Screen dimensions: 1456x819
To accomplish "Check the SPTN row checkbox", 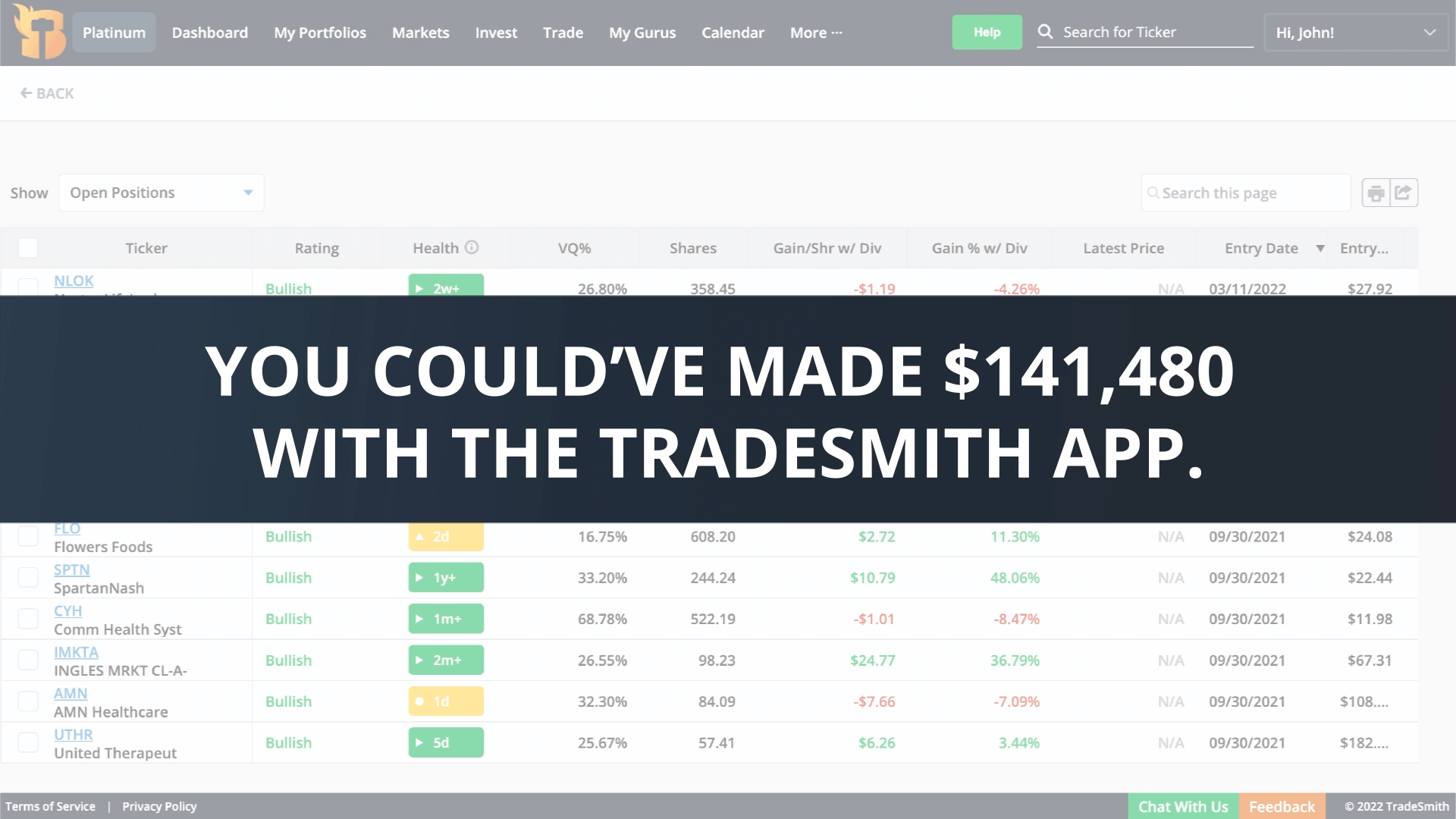I will [x=28, y=578].
